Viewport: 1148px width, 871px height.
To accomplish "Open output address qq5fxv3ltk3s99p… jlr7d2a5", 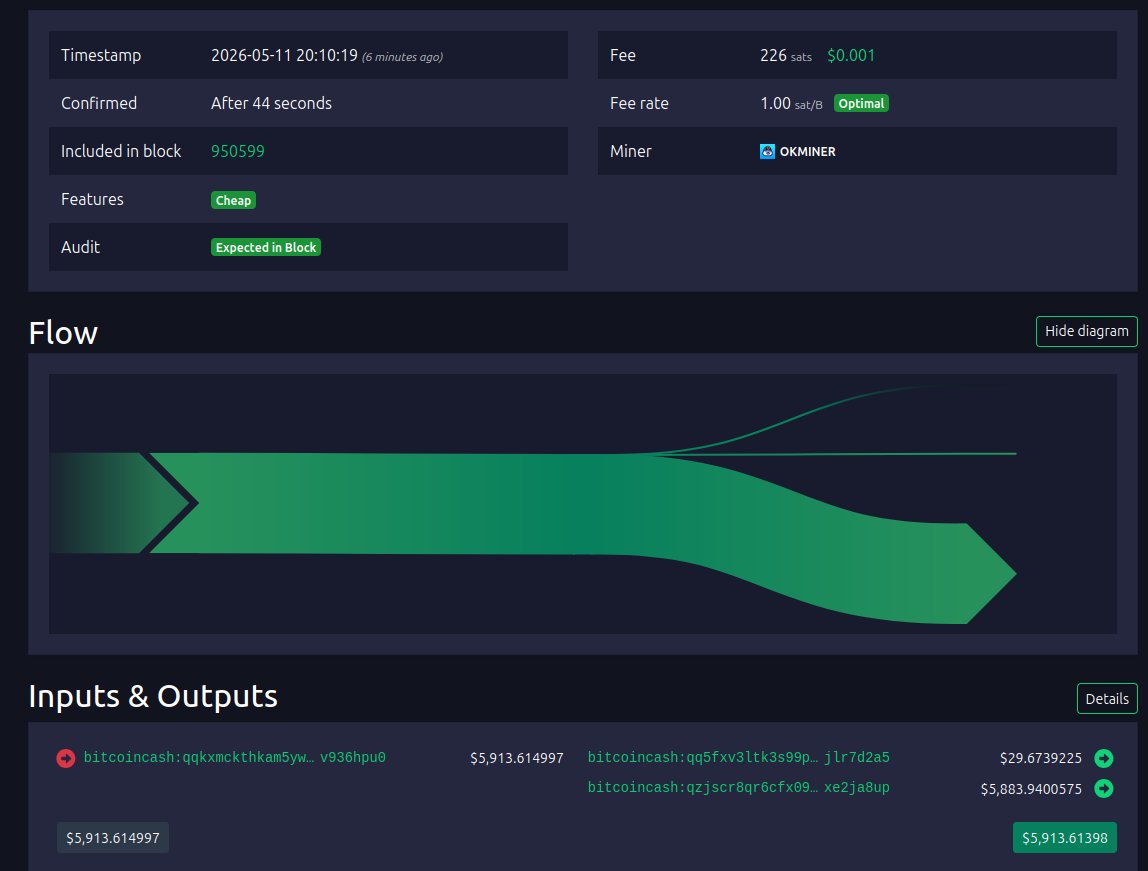I will pos(739,758).
